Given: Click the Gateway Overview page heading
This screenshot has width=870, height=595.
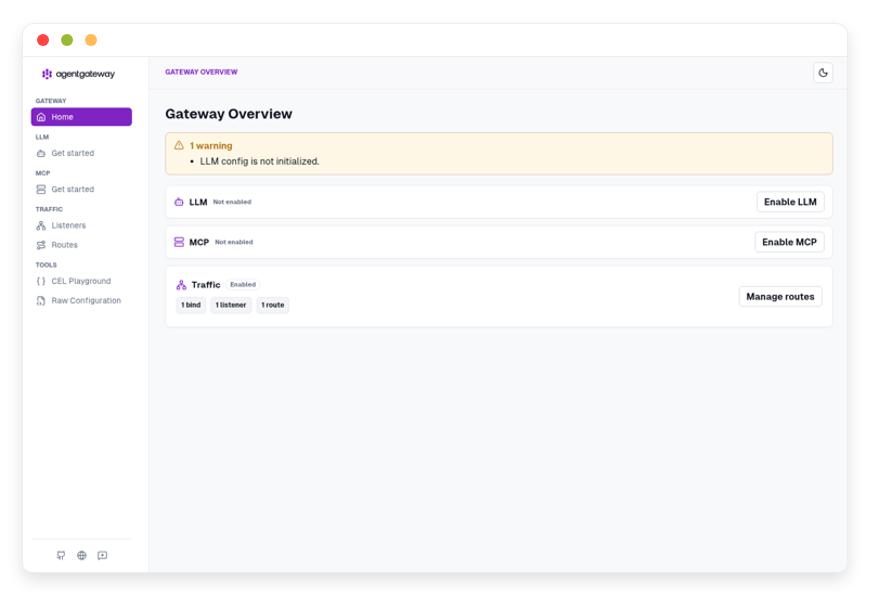Looking at the screenshot, I should (229, 114).
